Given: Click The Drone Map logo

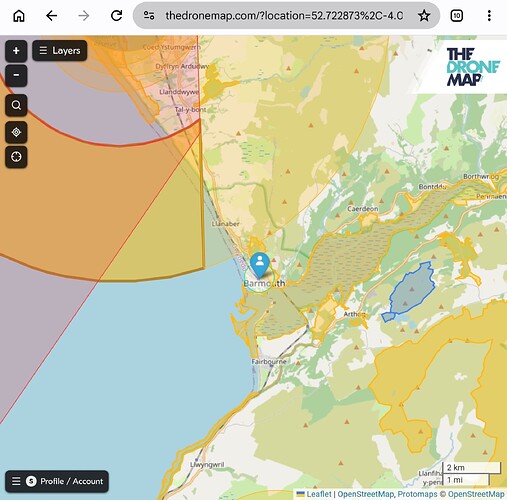Looking at the screenshot, I should tap(473, 67).
